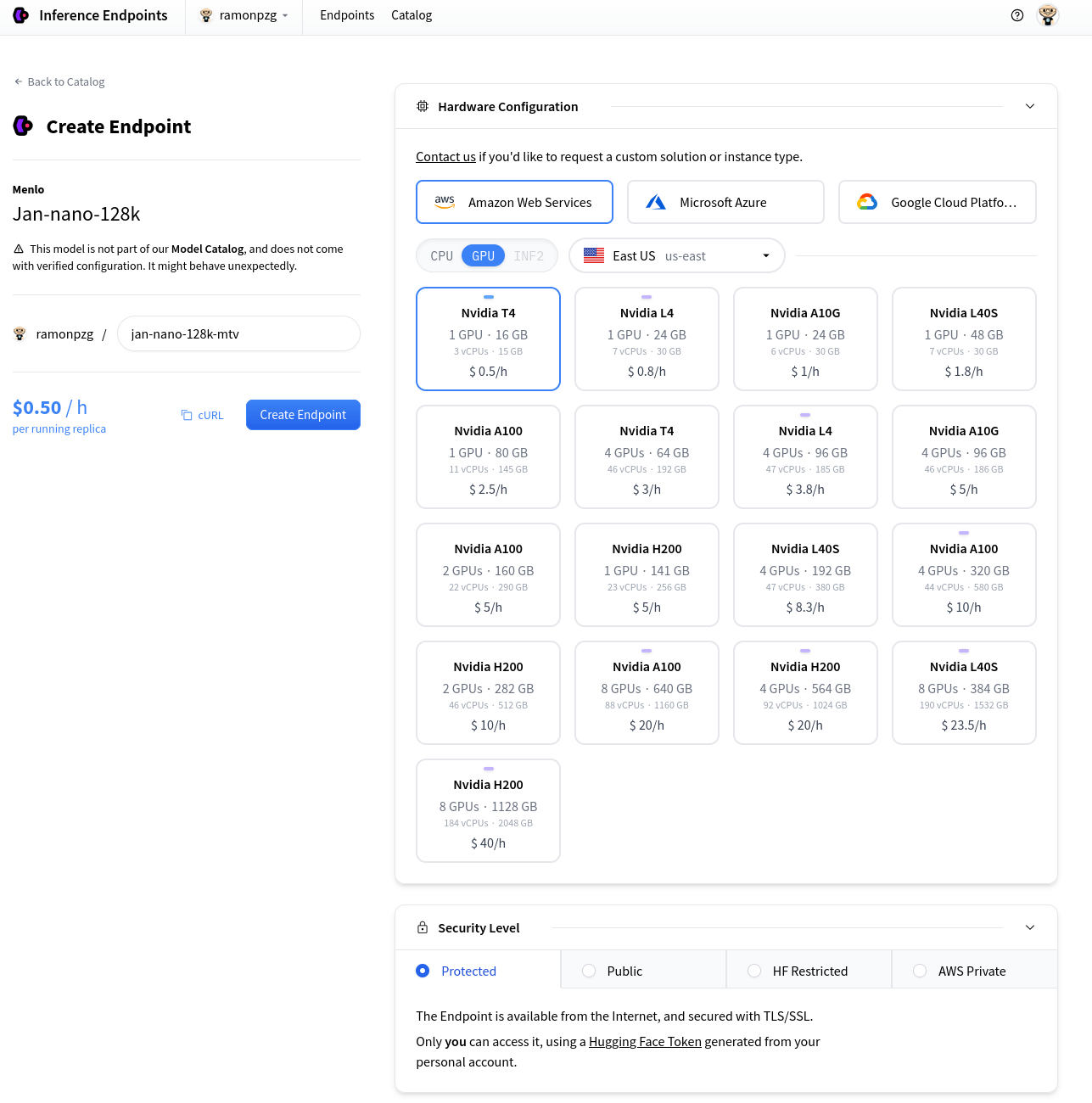
Task: Edit the endpoint name field
Action: pos(238,334)
